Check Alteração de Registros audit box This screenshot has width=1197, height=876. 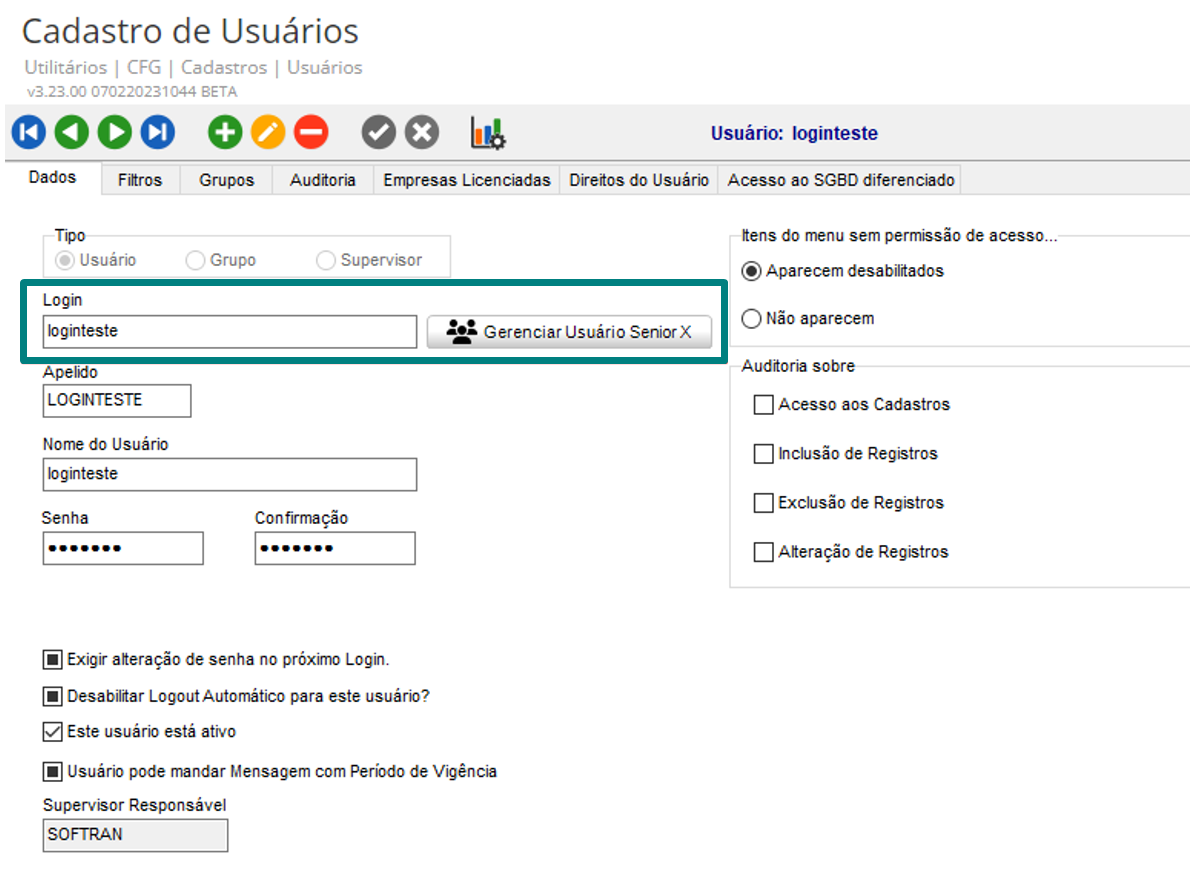click(763, 552)
